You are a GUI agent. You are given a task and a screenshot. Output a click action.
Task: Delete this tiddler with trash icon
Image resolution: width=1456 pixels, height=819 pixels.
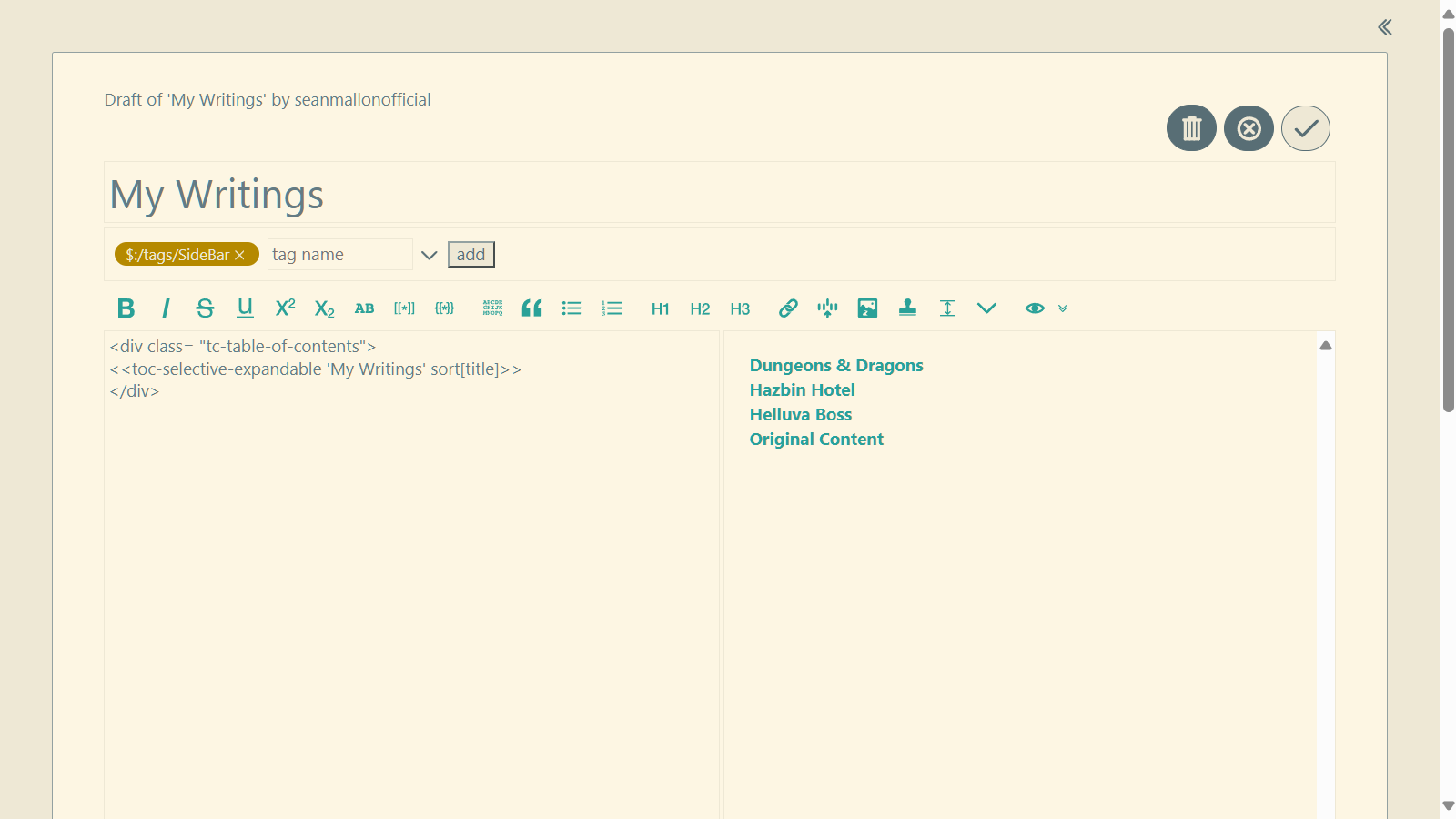(x=1191, y=128)
